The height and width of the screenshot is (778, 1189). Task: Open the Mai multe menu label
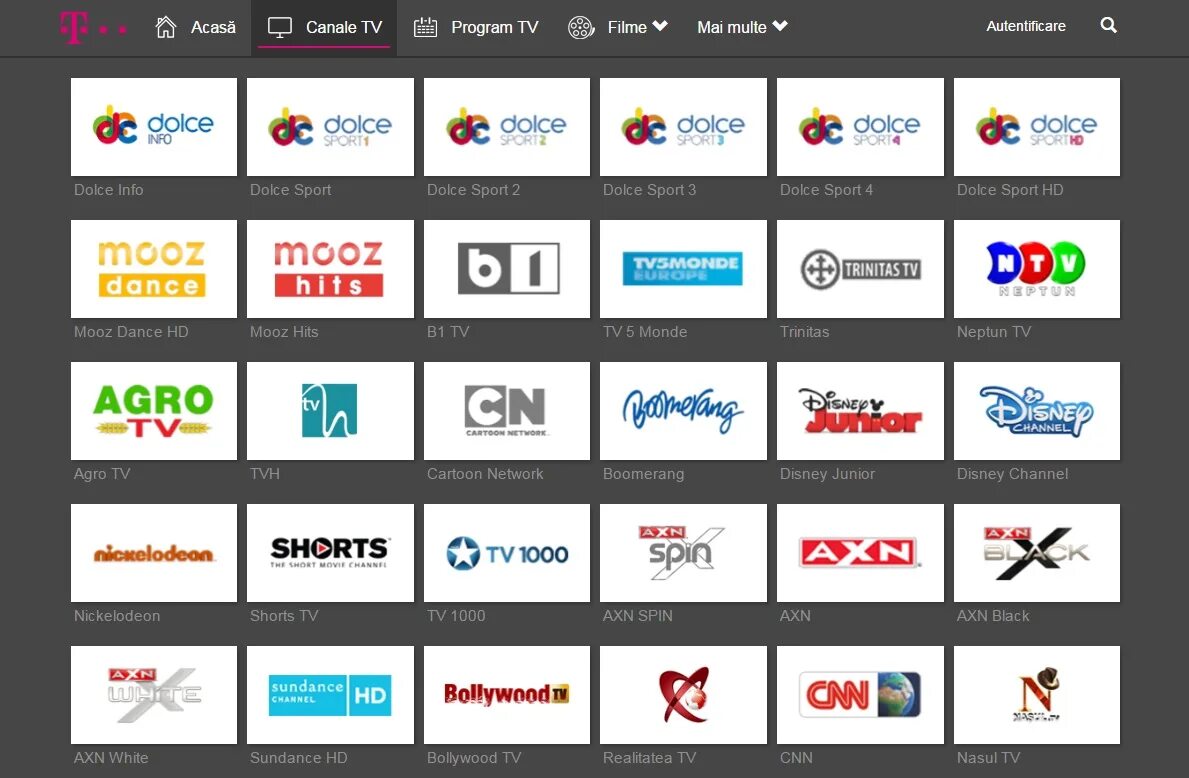pyautogui.click(x=732, y=27)
